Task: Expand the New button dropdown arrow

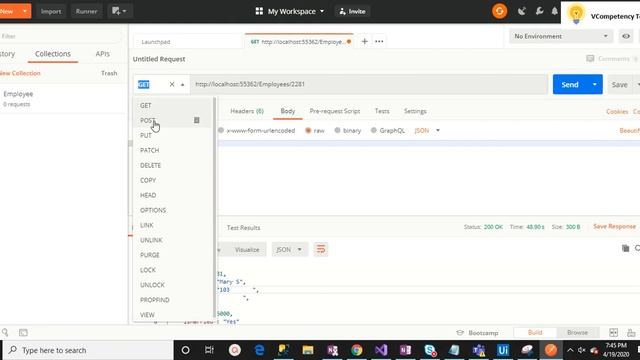Action: 25,11
